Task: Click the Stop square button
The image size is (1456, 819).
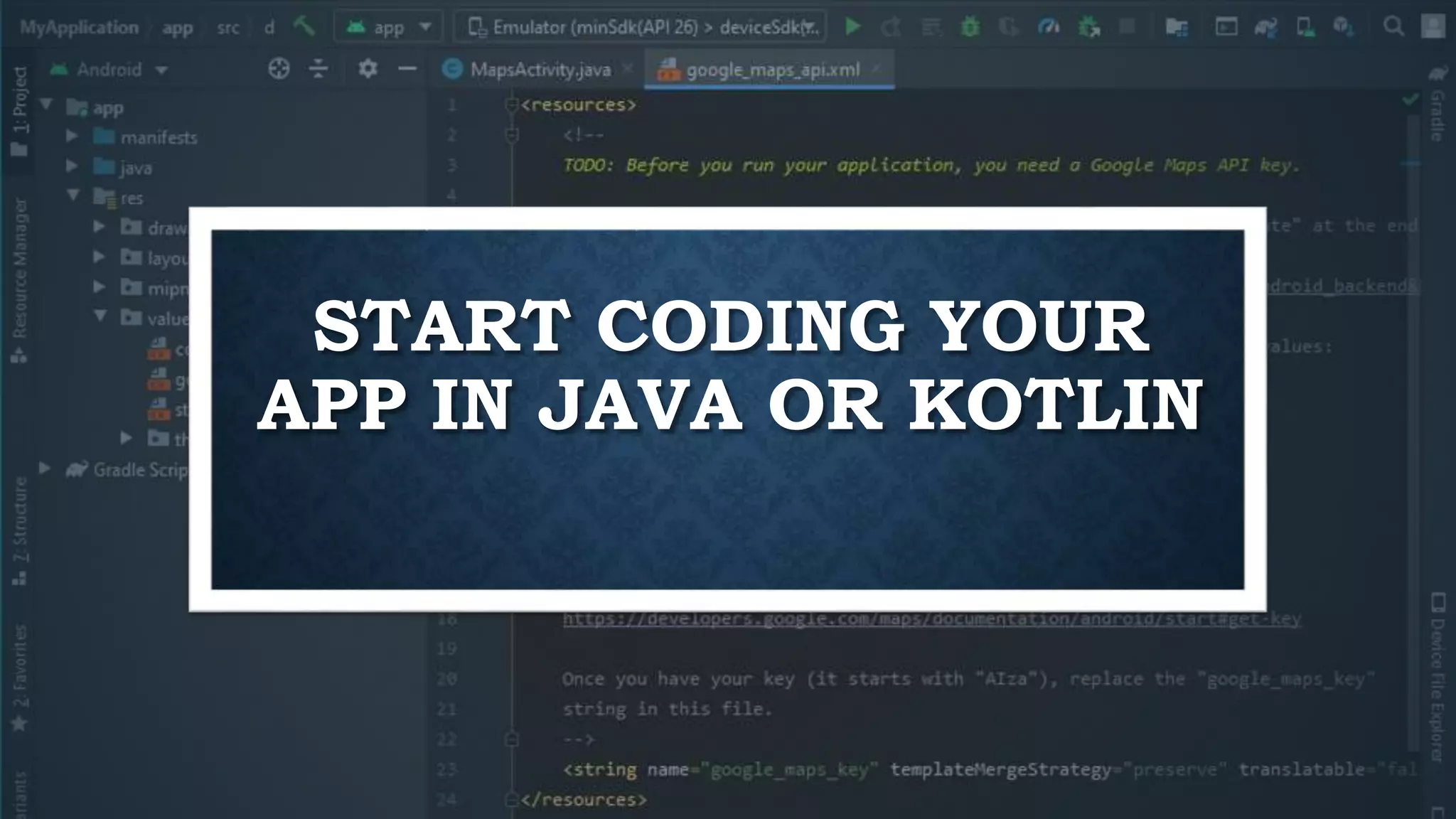Action: 1126,27
